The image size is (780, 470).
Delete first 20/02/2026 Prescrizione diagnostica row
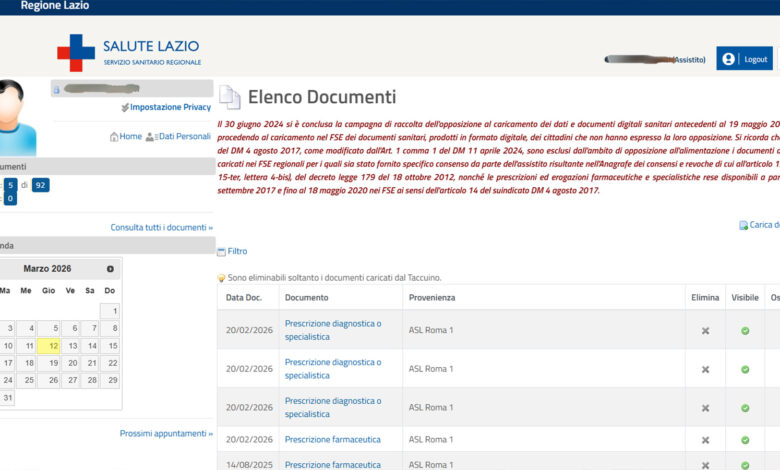point(705,331)
